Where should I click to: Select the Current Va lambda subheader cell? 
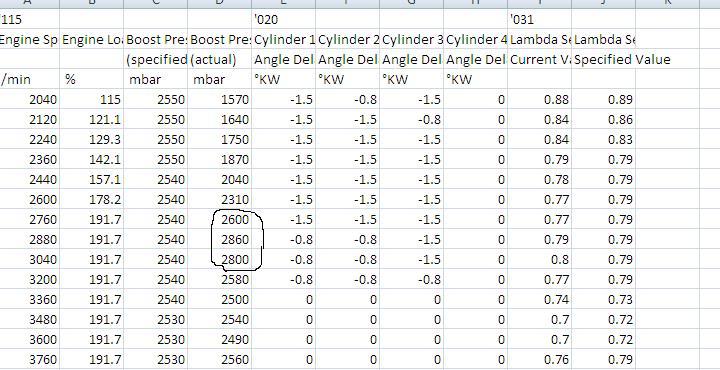tap(540, 60)
